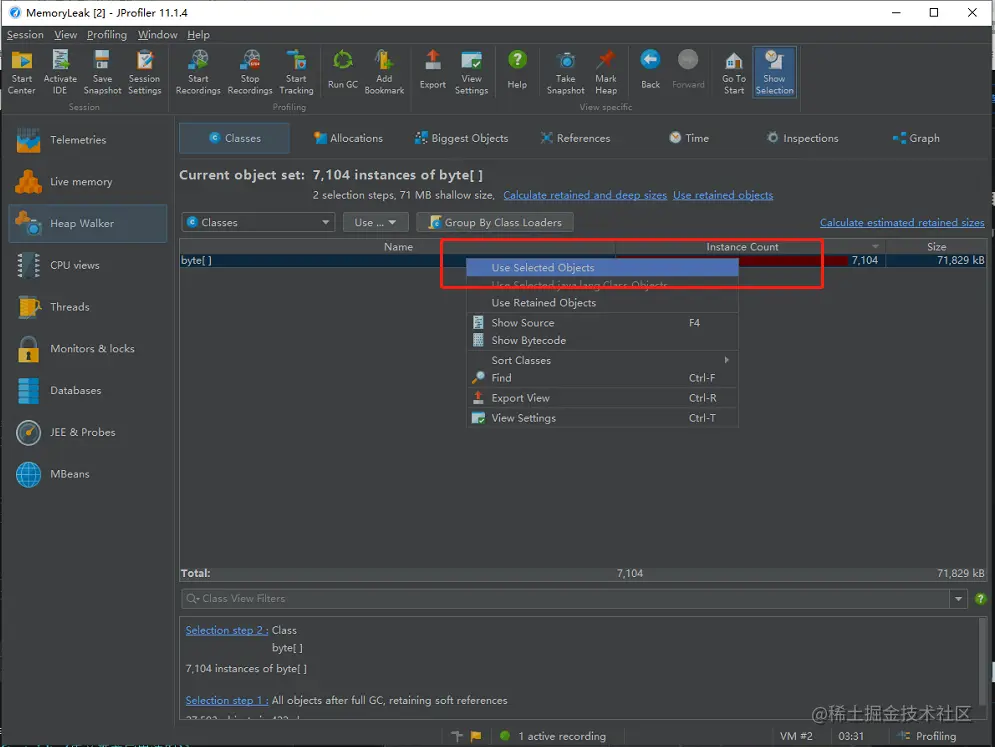Expand the Sort Classes submenu
Screen dimensions: 995x747
coord(602,360)
